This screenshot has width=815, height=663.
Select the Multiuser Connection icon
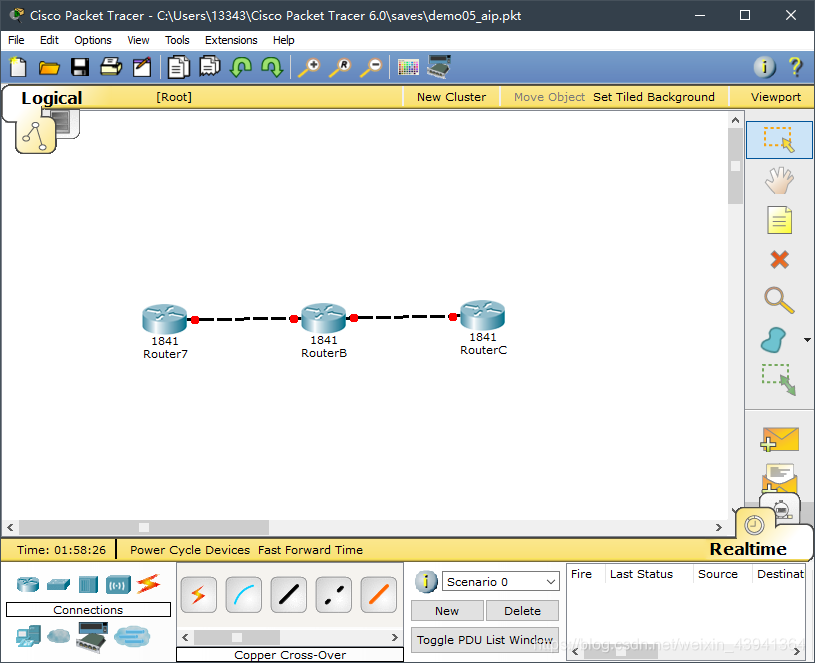(x=132, y=636)
